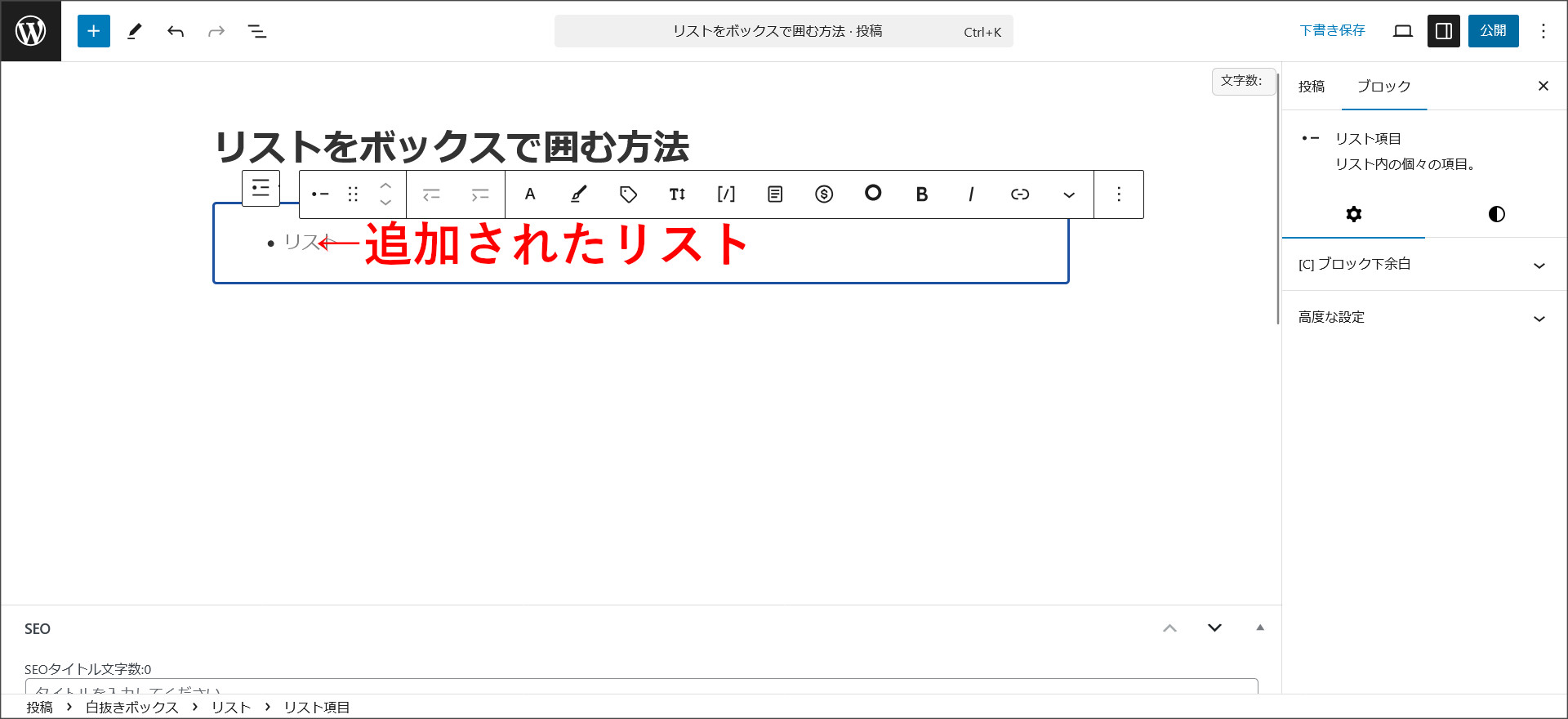
Task: Undo the last change
Action: [176, 31]
